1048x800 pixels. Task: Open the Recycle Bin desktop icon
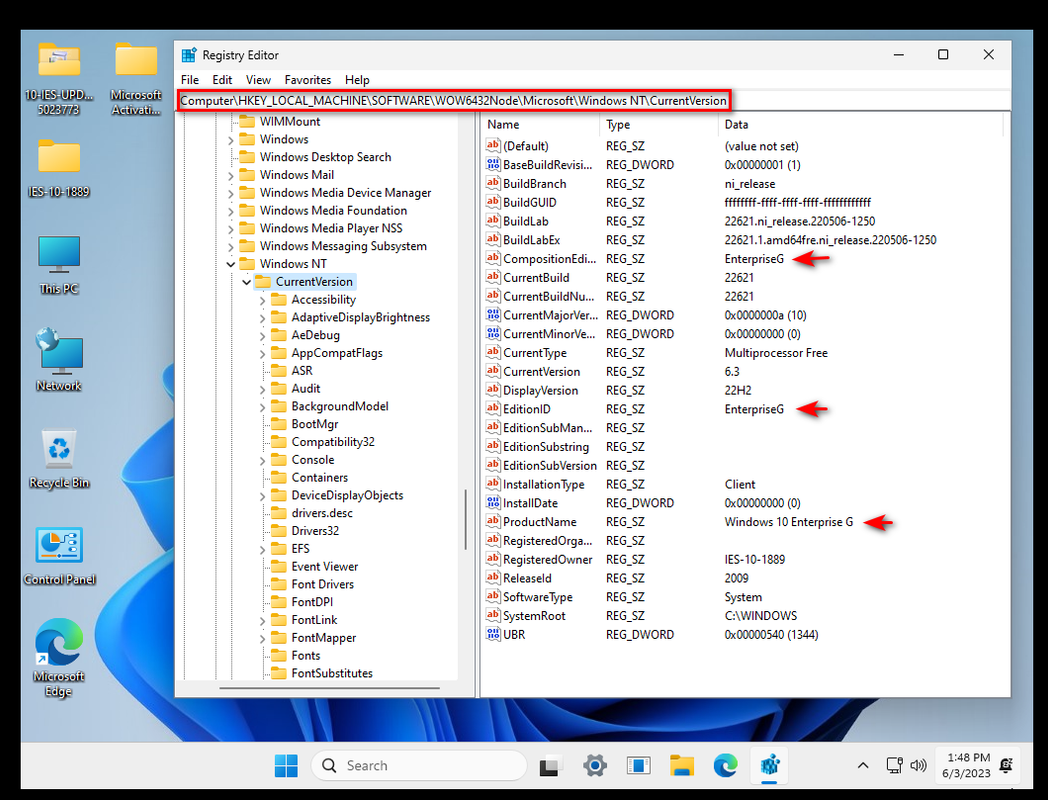tap(59, 458)
